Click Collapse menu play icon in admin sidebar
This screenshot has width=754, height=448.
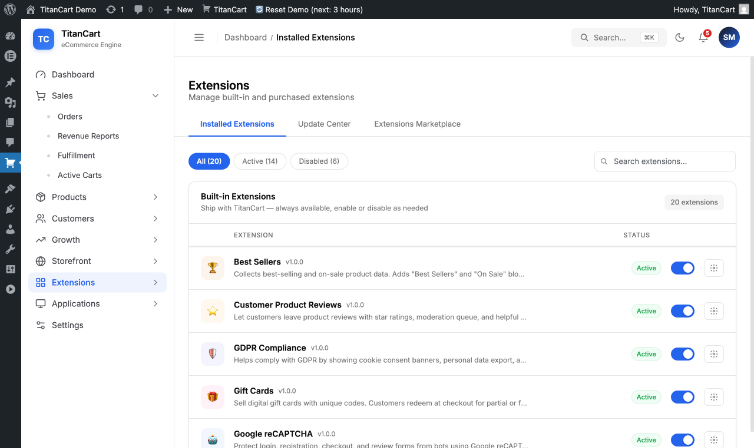[10, 289]
